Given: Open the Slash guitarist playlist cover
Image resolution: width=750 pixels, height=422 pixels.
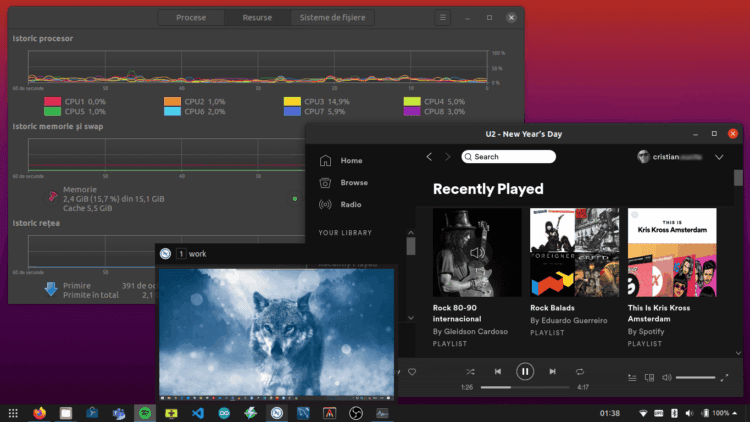Looking at the screenshot, I should click(x=477, y=252).
